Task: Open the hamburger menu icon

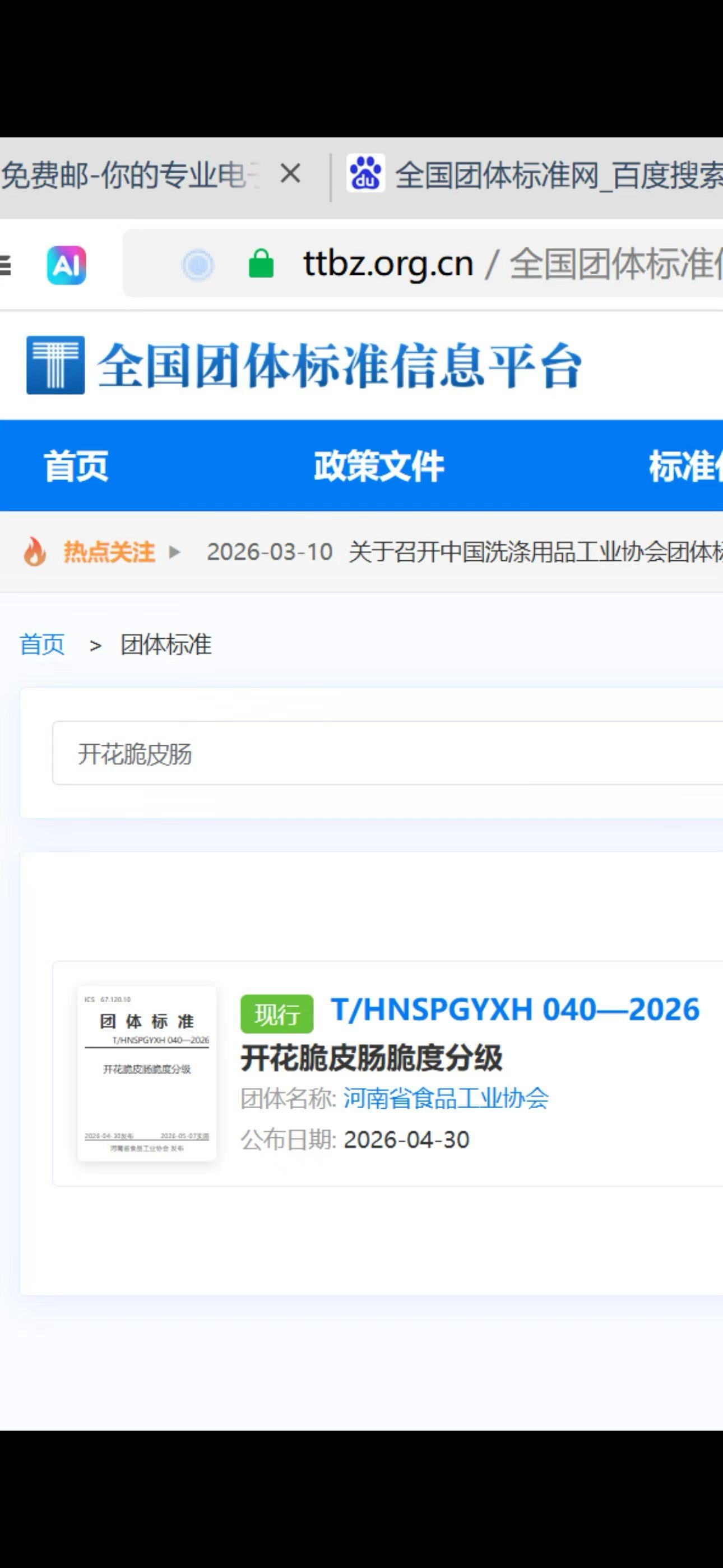Action: [x=6, y=265]
